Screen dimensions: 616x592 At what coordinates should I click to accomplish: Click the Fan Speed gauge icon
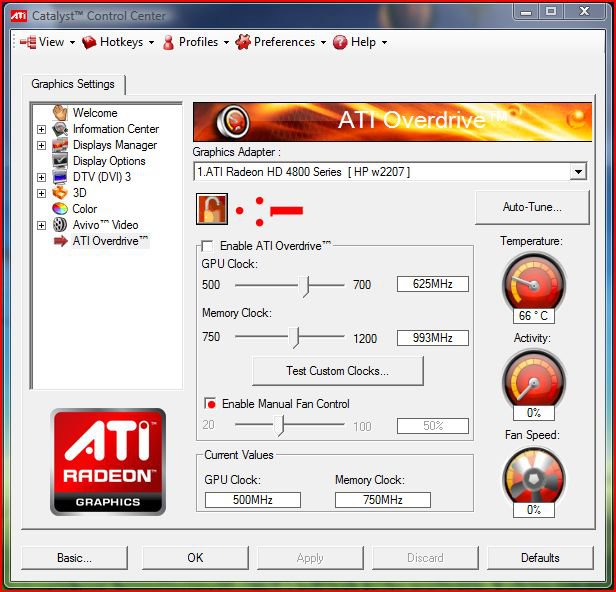534,477
